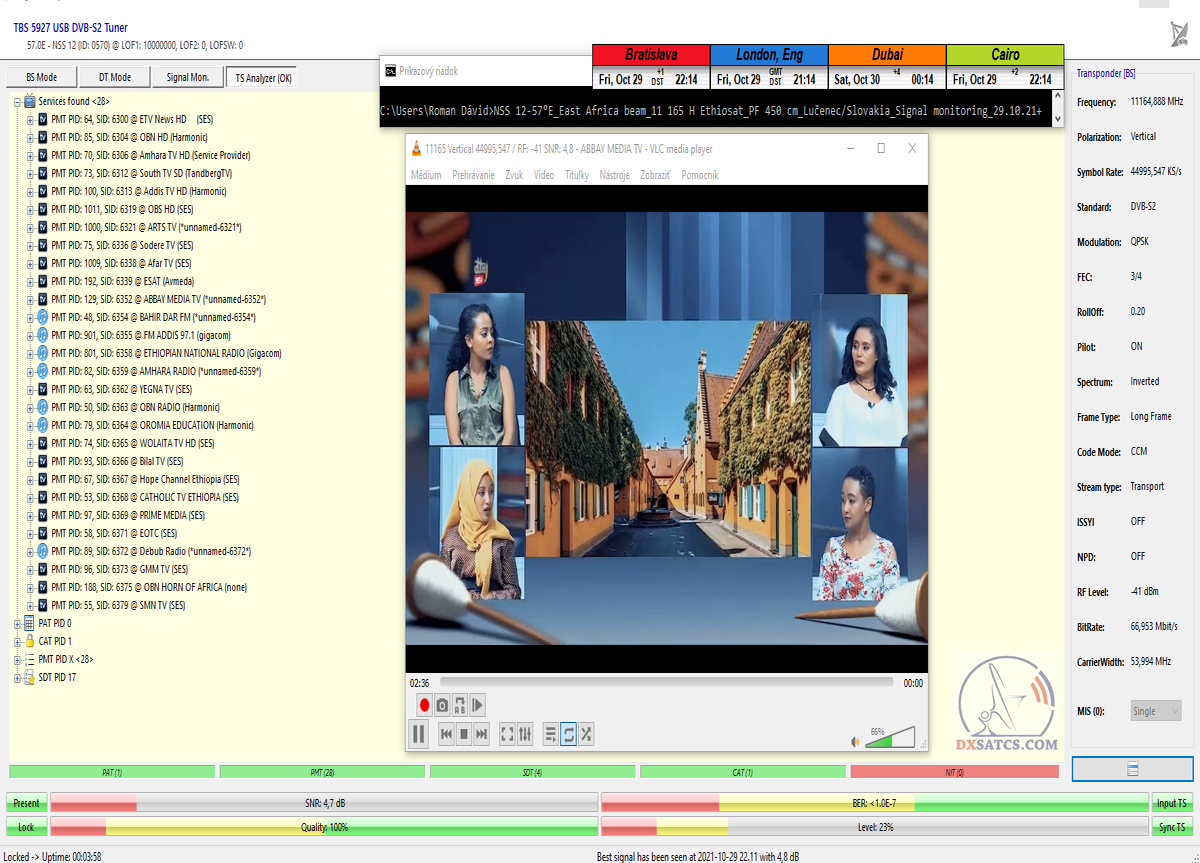Mute audio via the speaker icon
This screenshot has width=1200, height=863.
855,742
